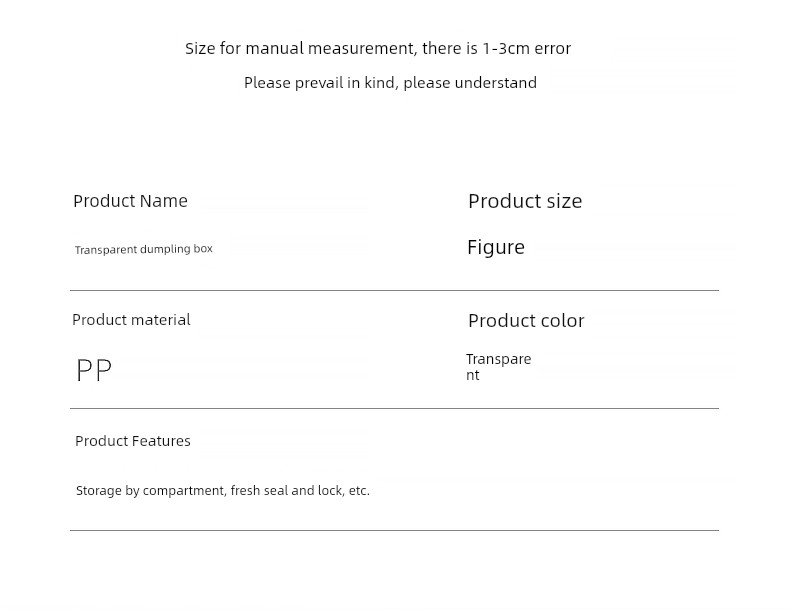Select the Product color heading
Screen dimensions: 790x610
tap(526, 321)
